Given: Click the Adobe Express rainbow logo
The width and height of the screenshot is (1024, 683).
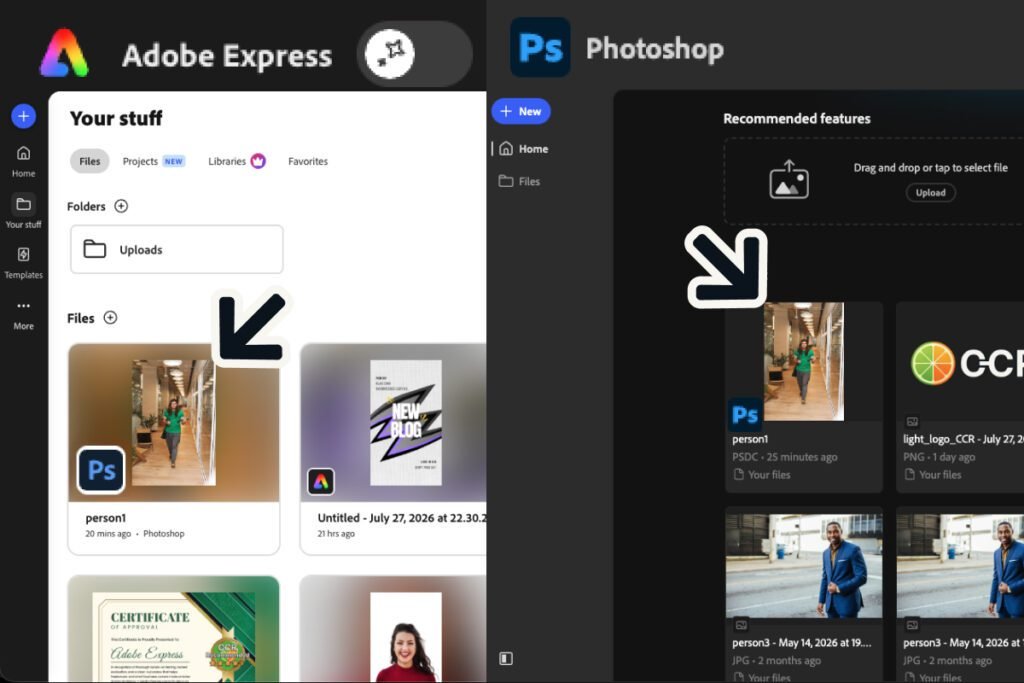Looking at the screenshot, I should pyautogui.click(x=63, y=54).
